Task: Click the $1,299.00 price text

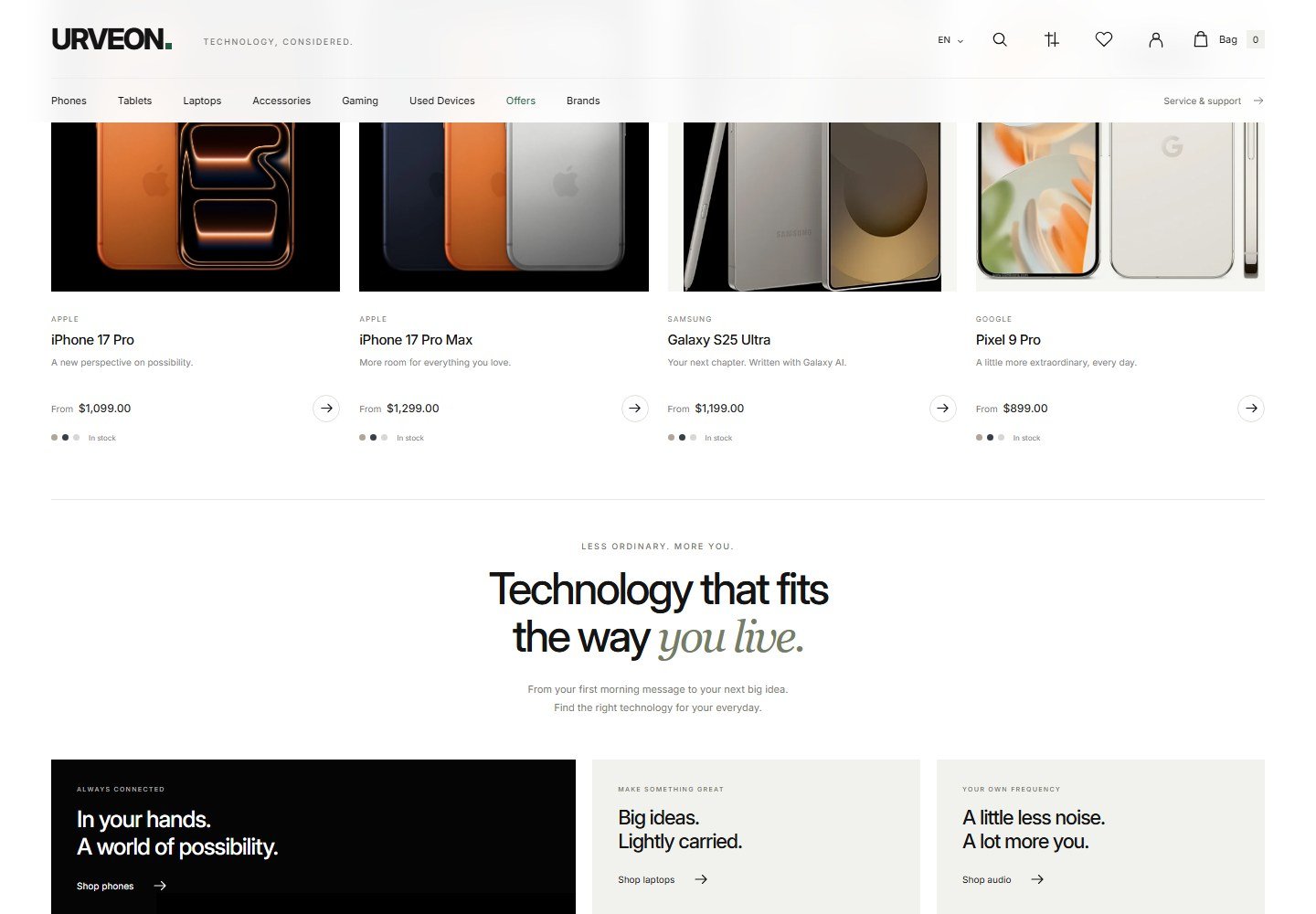Action: [413, 409]
